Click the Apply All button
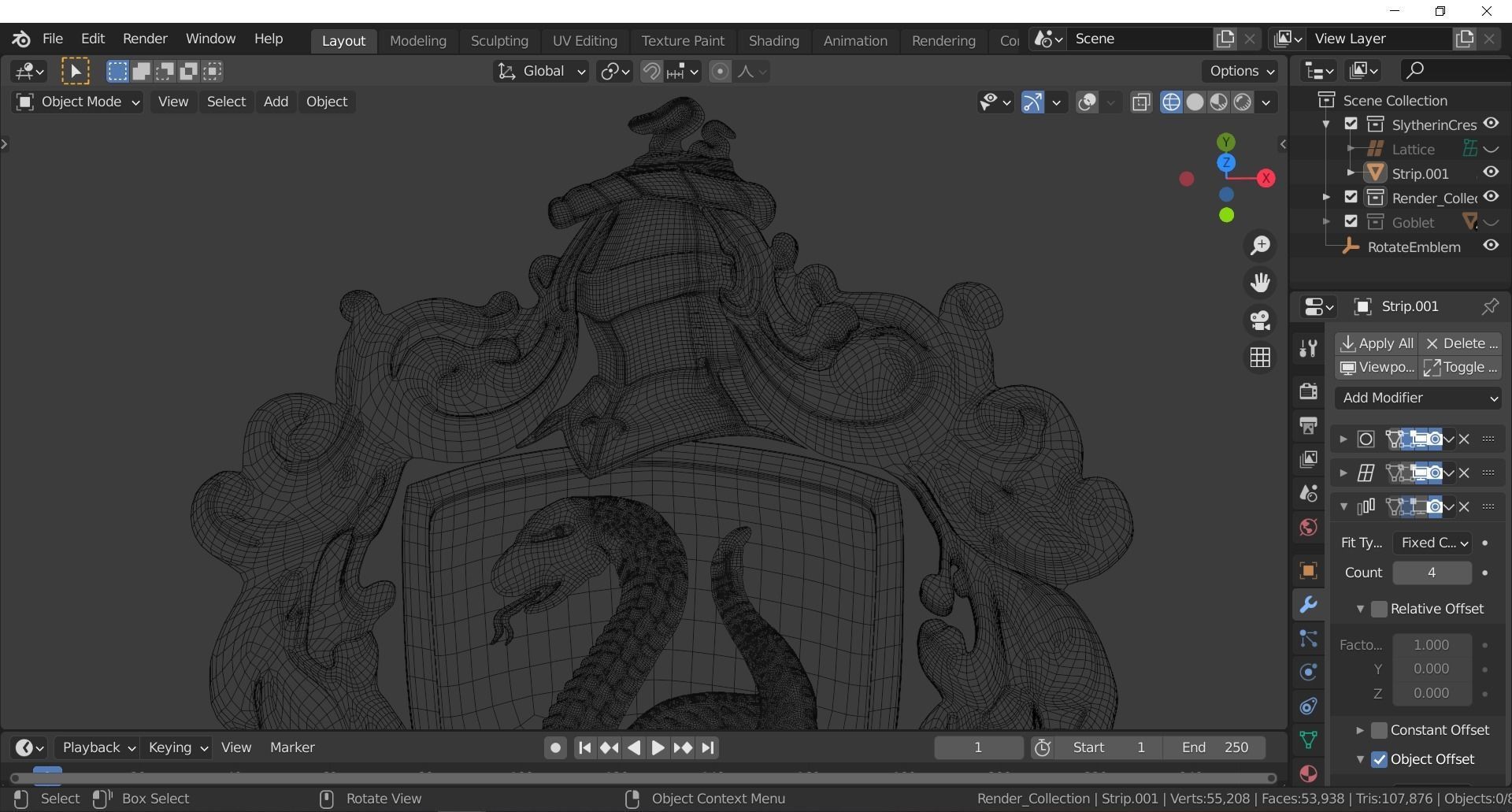 pos(1377,343)
